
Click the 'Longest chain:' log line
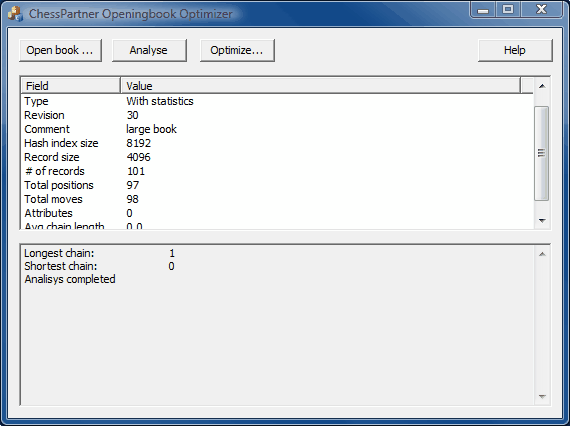[x=99, y=253]
